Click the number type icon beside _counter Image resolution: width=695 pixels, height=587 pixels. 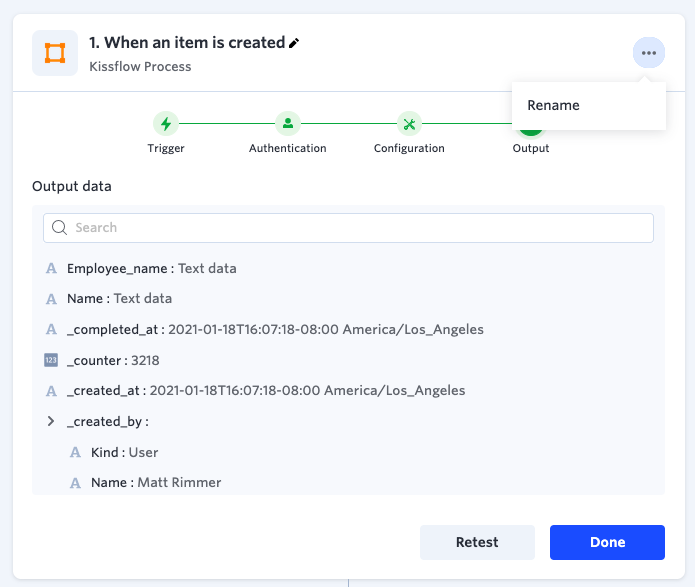[x=51, y=360]
